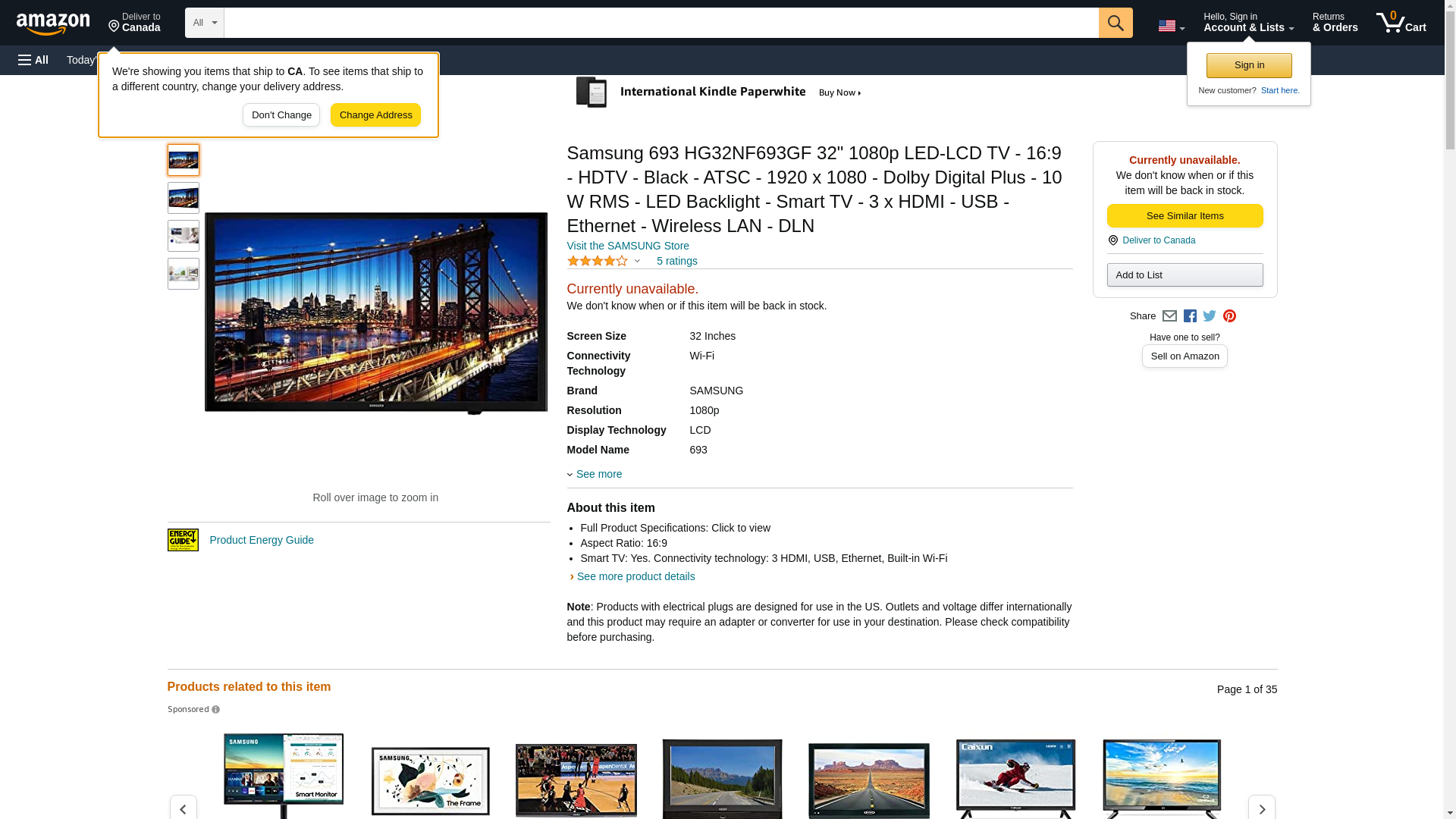Open search category All dropdown
Viewport: 1456px width, 819px height.
(204, 23)
